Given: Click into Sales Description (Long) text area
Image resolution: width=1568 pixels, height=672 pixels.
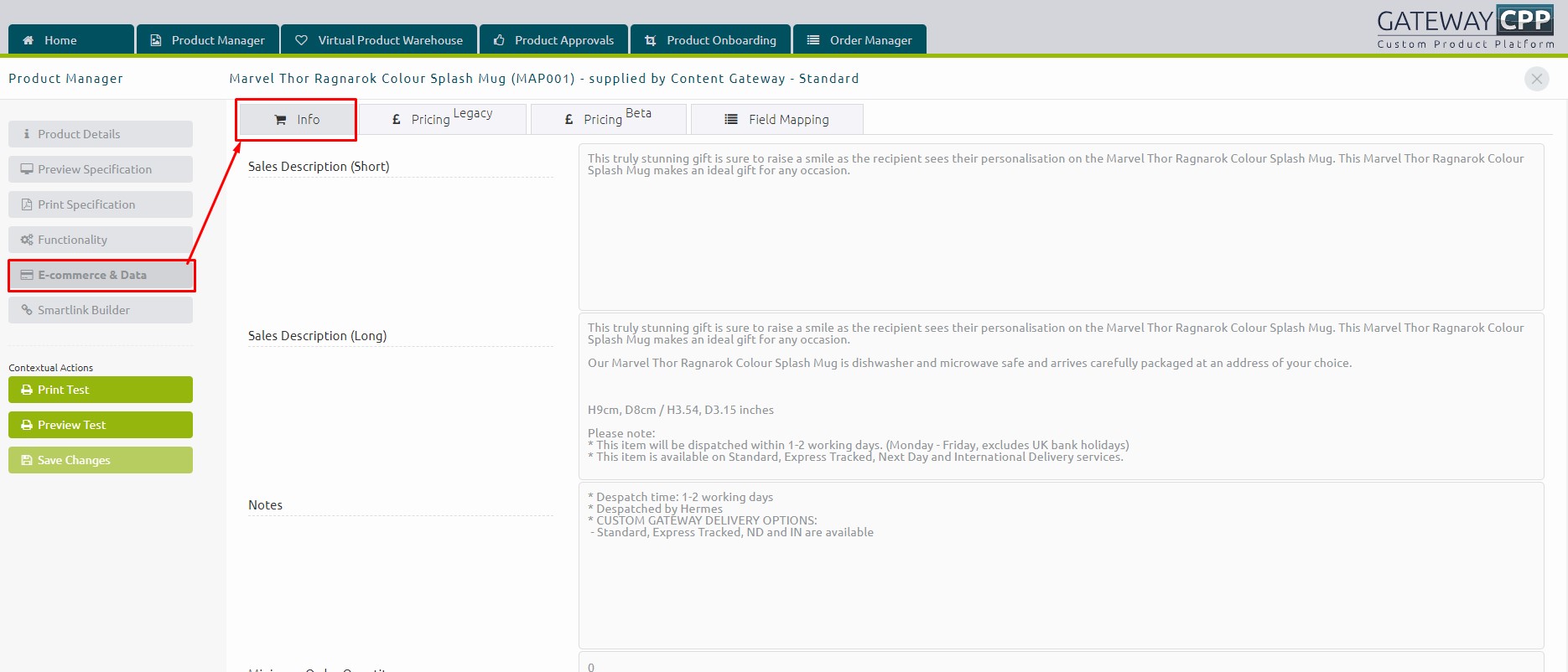Looking at the screenshot, I should tap(1061, 396).
